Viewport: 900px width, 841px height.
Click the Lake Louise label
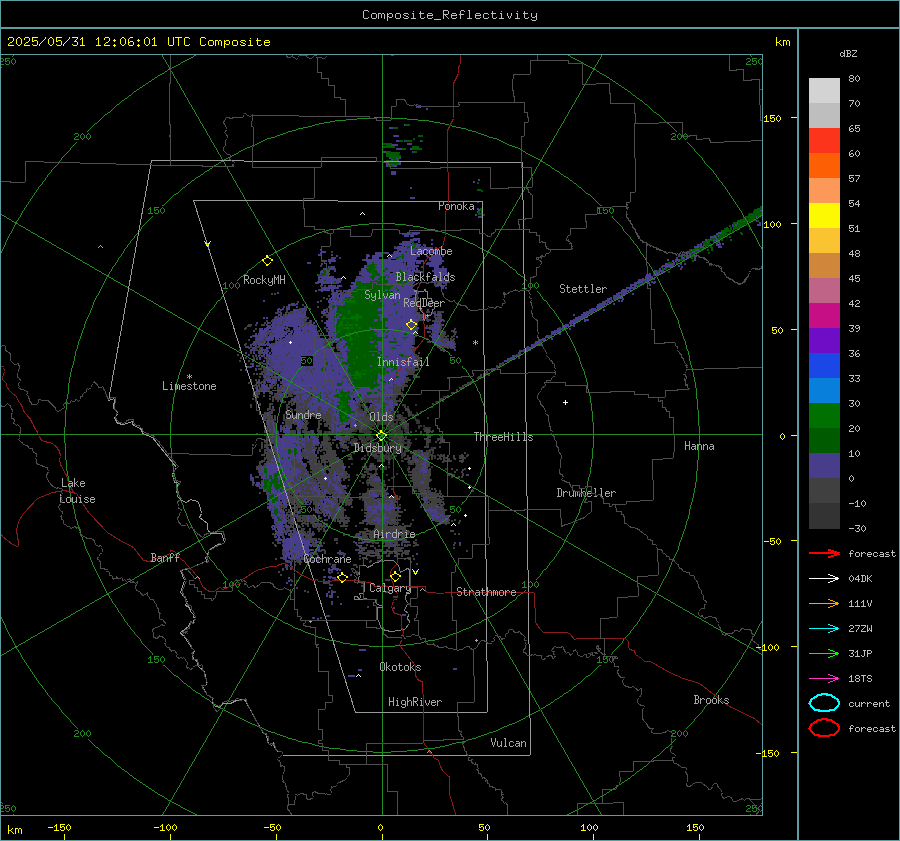[77, 491]
